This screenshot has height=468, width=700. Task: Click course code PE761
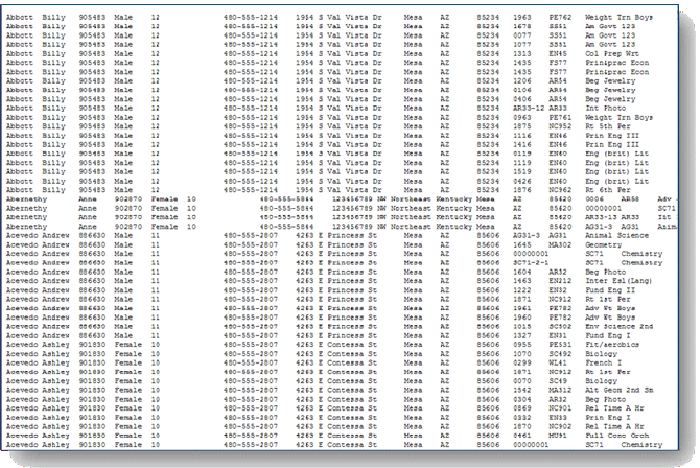point(560,117)
